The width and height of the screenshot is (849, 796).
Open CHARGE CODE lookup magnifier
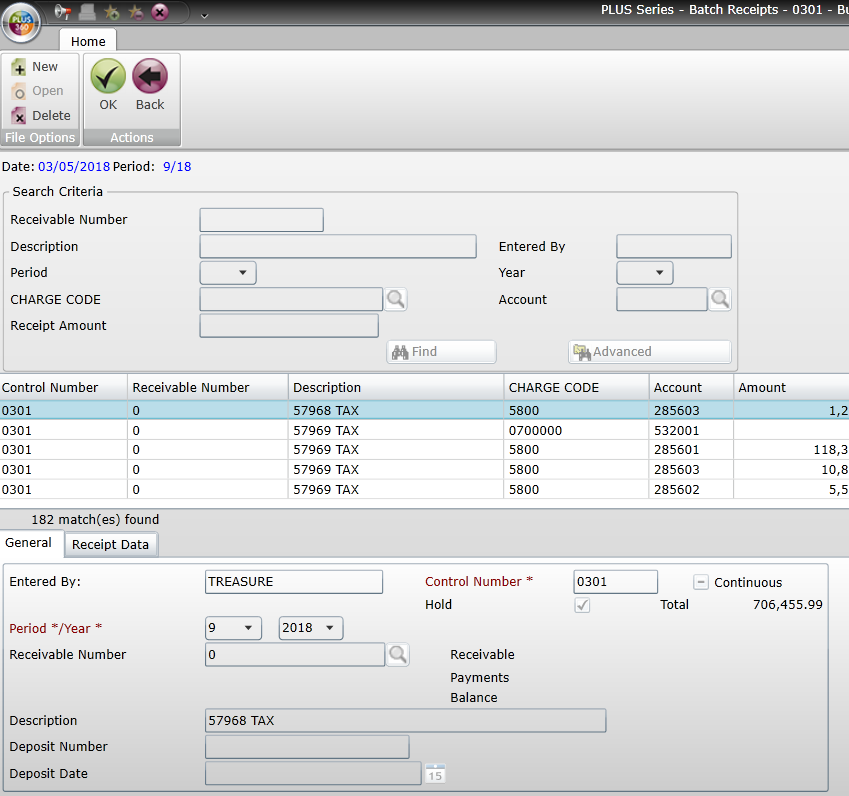click(x=397, y=299)
